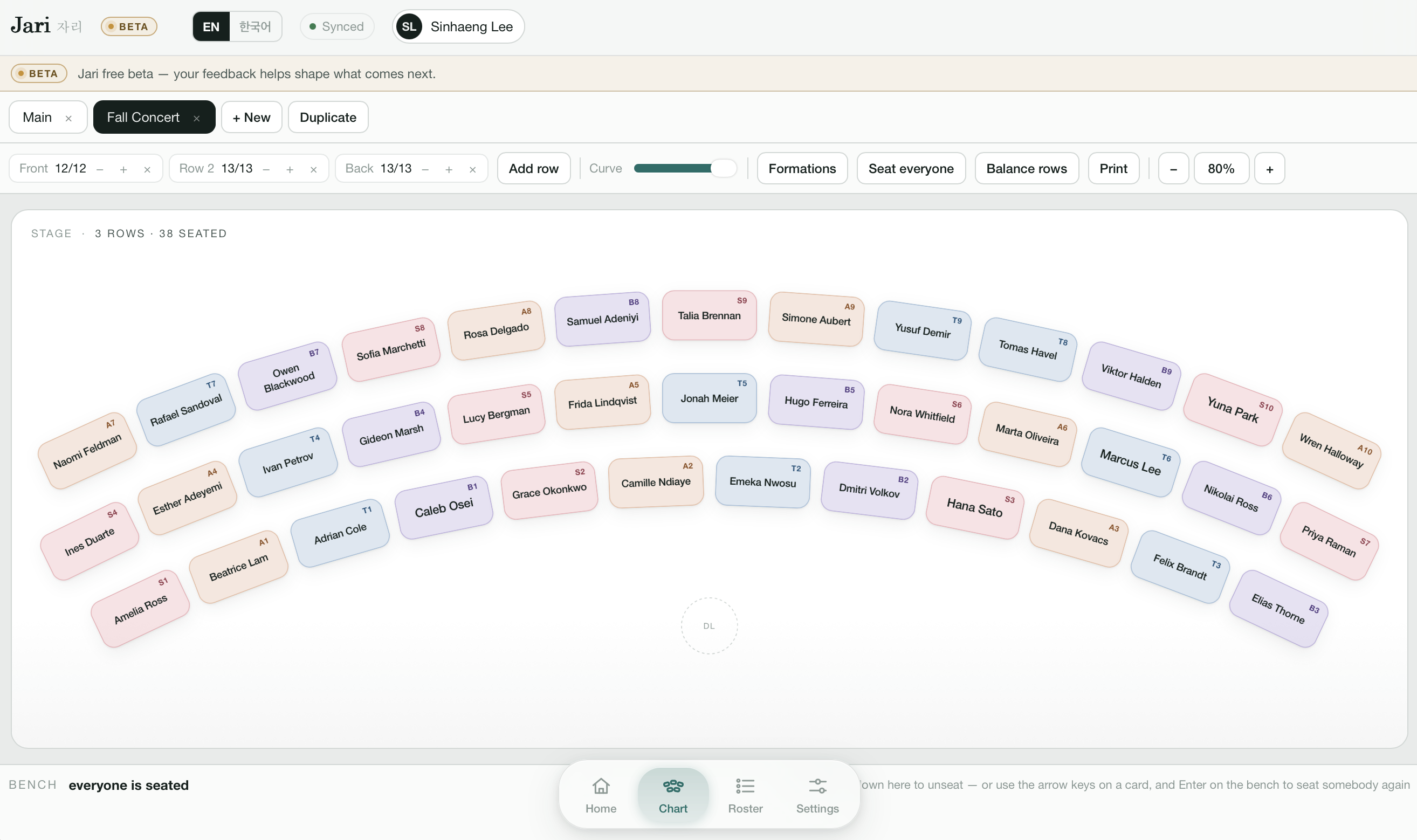Image resolution: width=1417 pixels, height=840 pixels.
Task: Decrease Front row seats with minus
Action: coord(100,169)
